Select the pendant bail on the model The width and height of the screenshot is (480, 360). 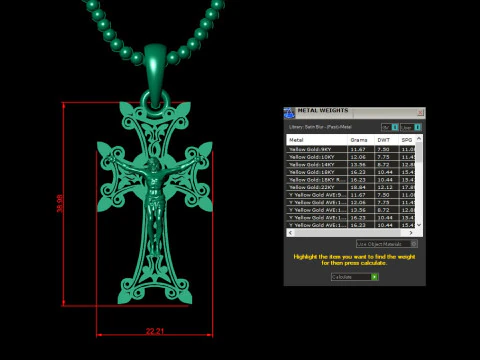(155, 75)
